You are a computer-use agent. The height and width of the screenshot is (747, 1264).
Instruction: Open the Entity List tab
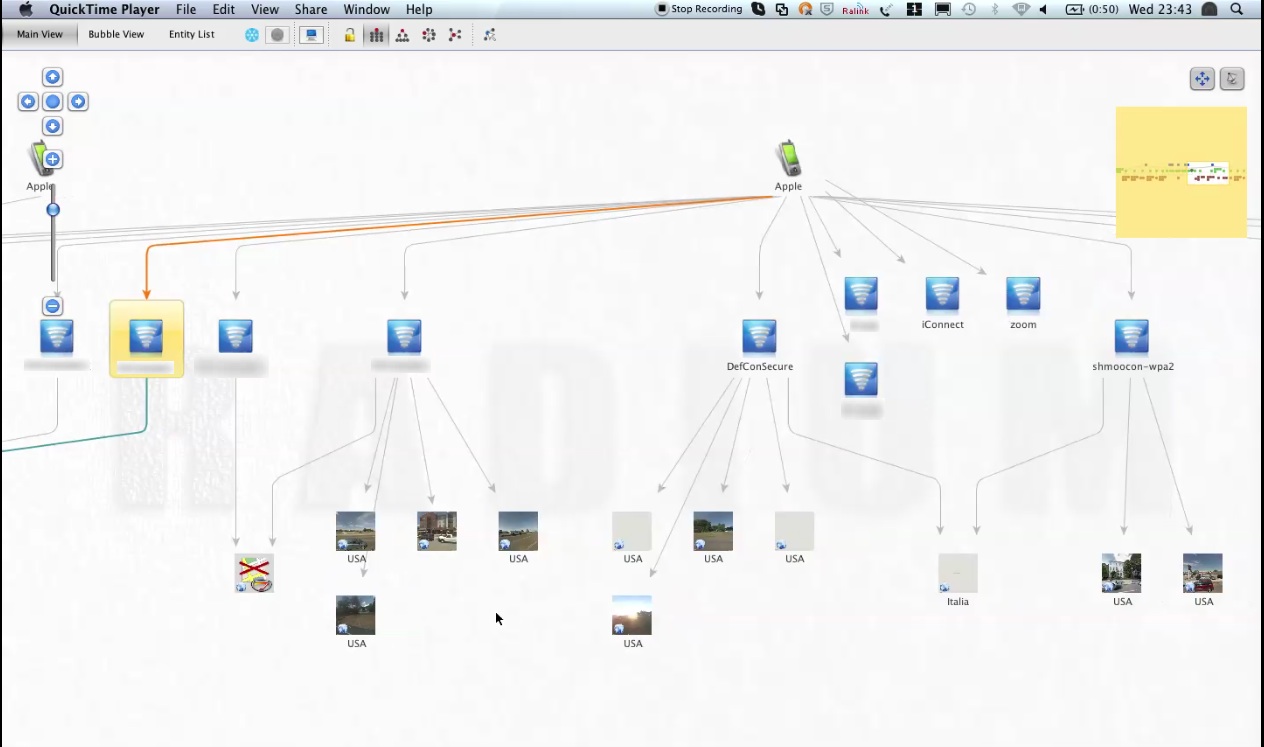191,34
